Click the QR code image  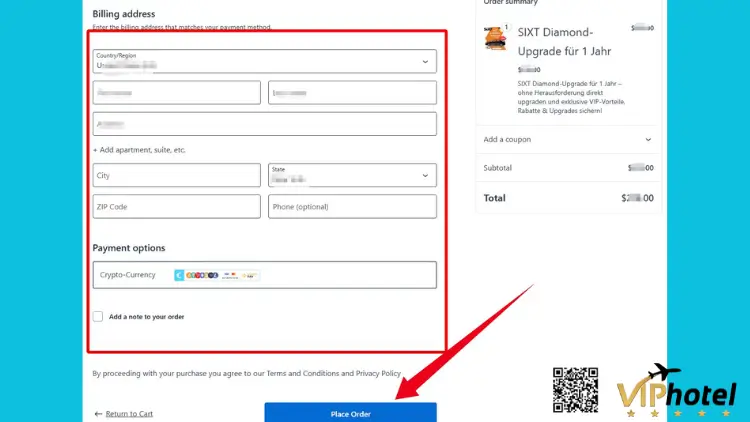point(575,391)
